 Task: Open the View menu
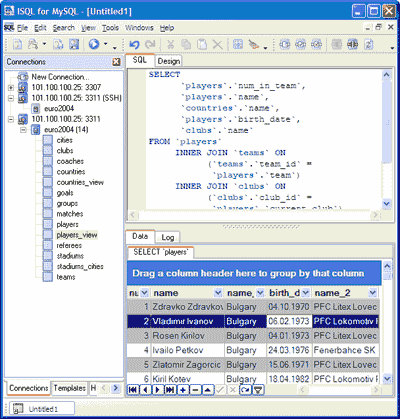[x=88, y=28]
